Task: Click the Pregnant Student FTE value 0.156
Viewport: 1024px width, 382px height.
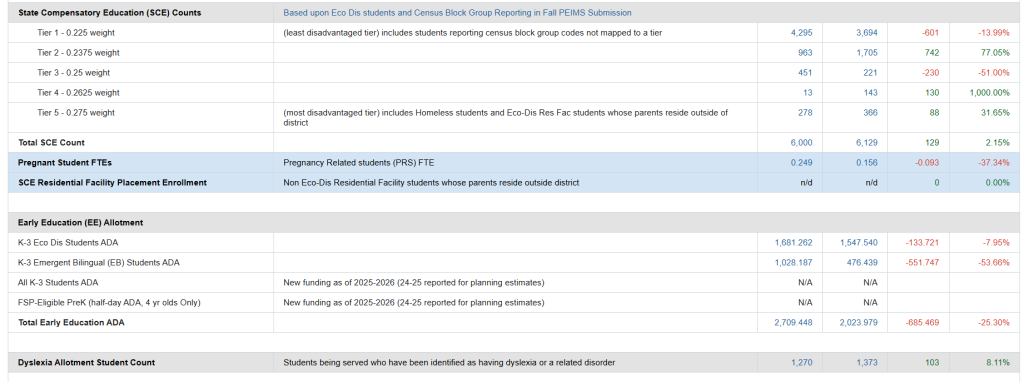Action: pos(867,163)
